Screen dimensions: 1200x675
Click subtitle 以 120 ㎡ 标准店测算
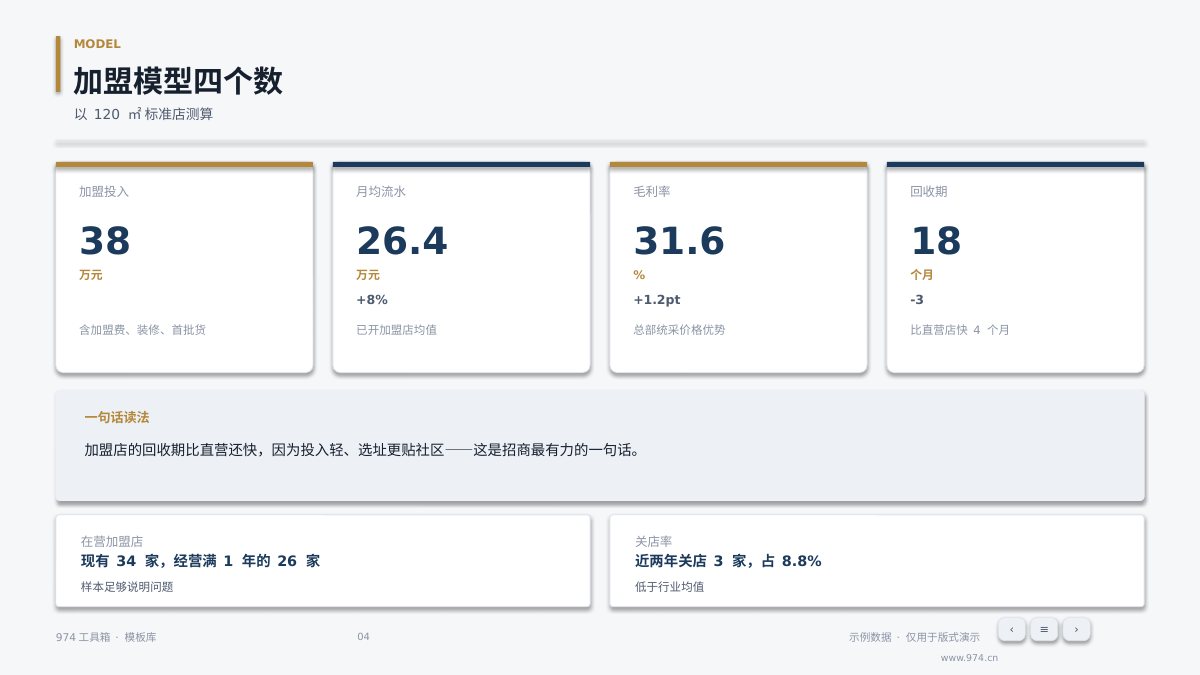pos(143,114)
